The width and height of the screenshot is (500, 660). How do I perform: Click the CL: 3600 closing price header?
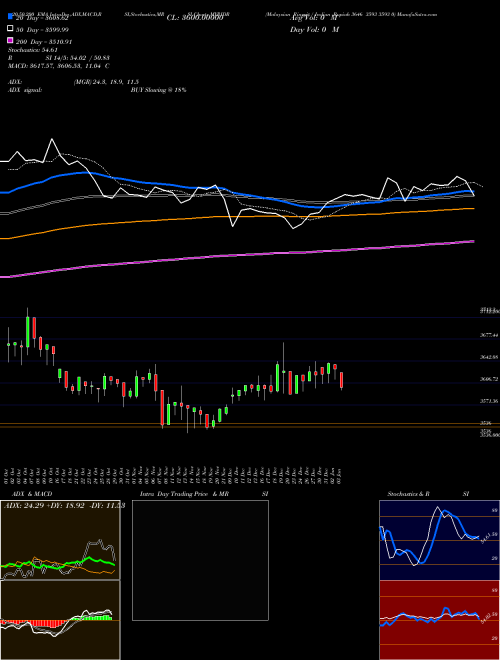(195, 18)
